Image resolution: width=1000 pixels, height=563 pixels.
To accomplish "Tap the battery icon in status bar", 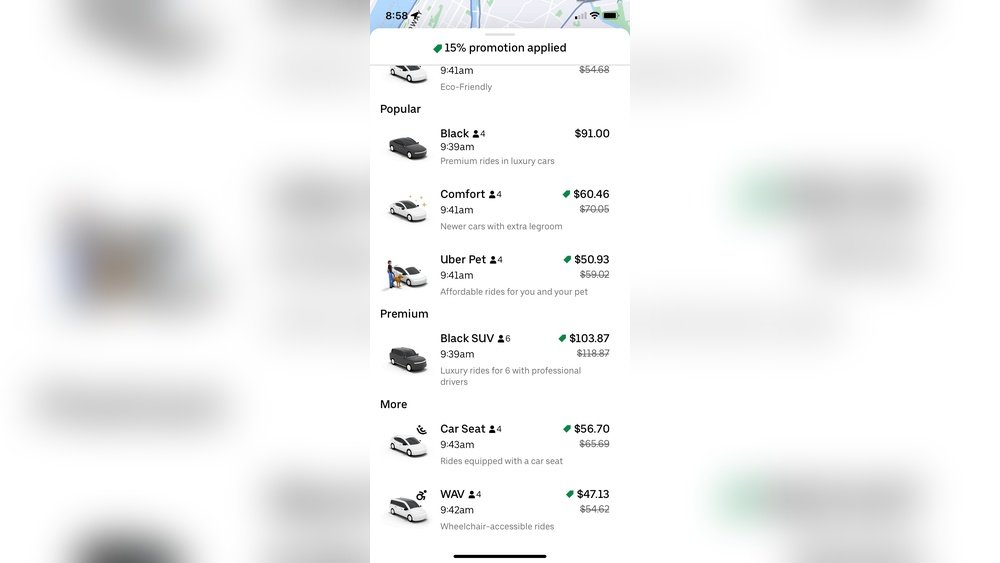I will [610, 16].
